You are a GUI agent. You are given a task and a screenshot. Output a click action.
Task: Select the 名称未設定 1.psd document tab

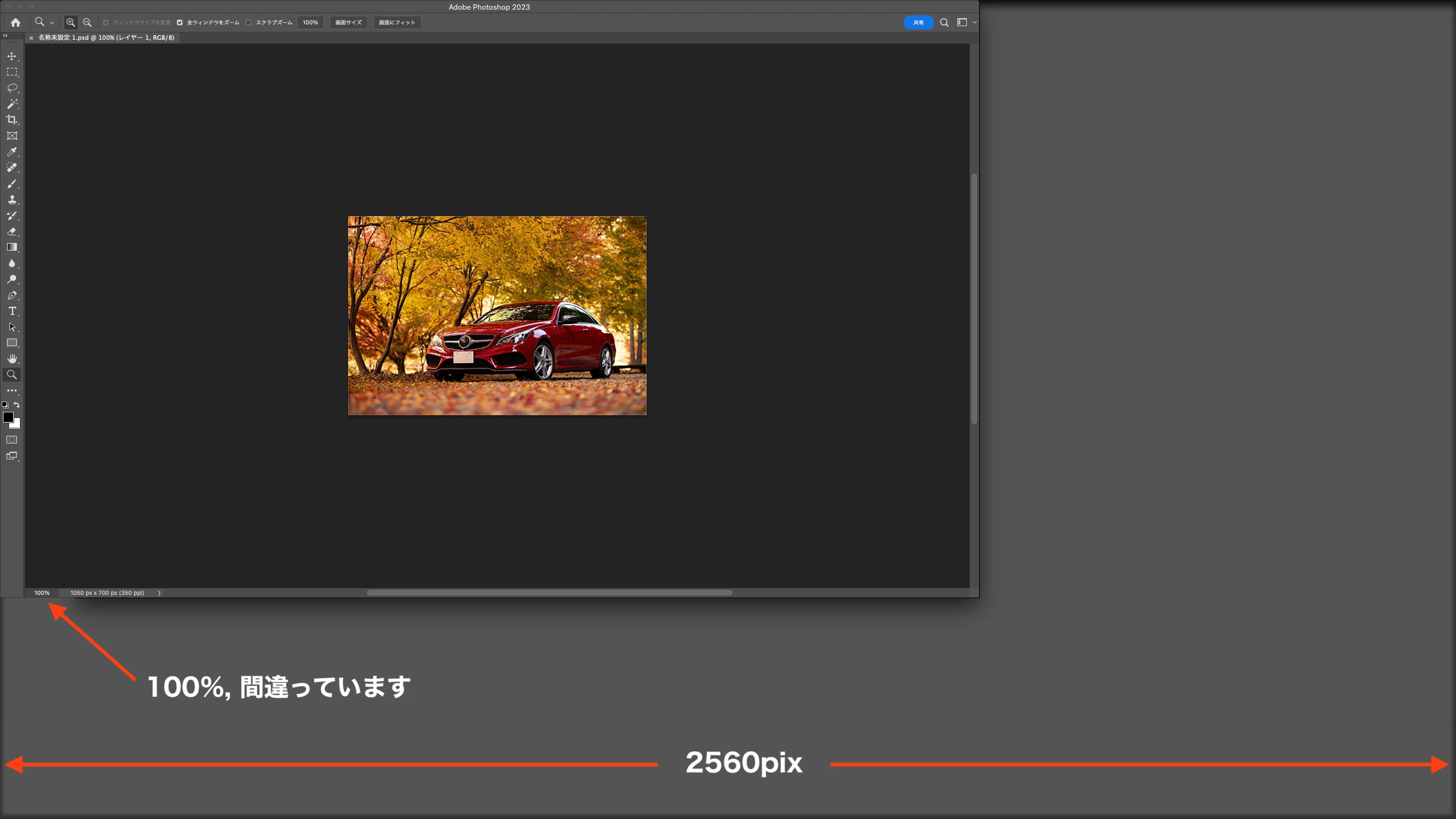[x=106, y=38]
